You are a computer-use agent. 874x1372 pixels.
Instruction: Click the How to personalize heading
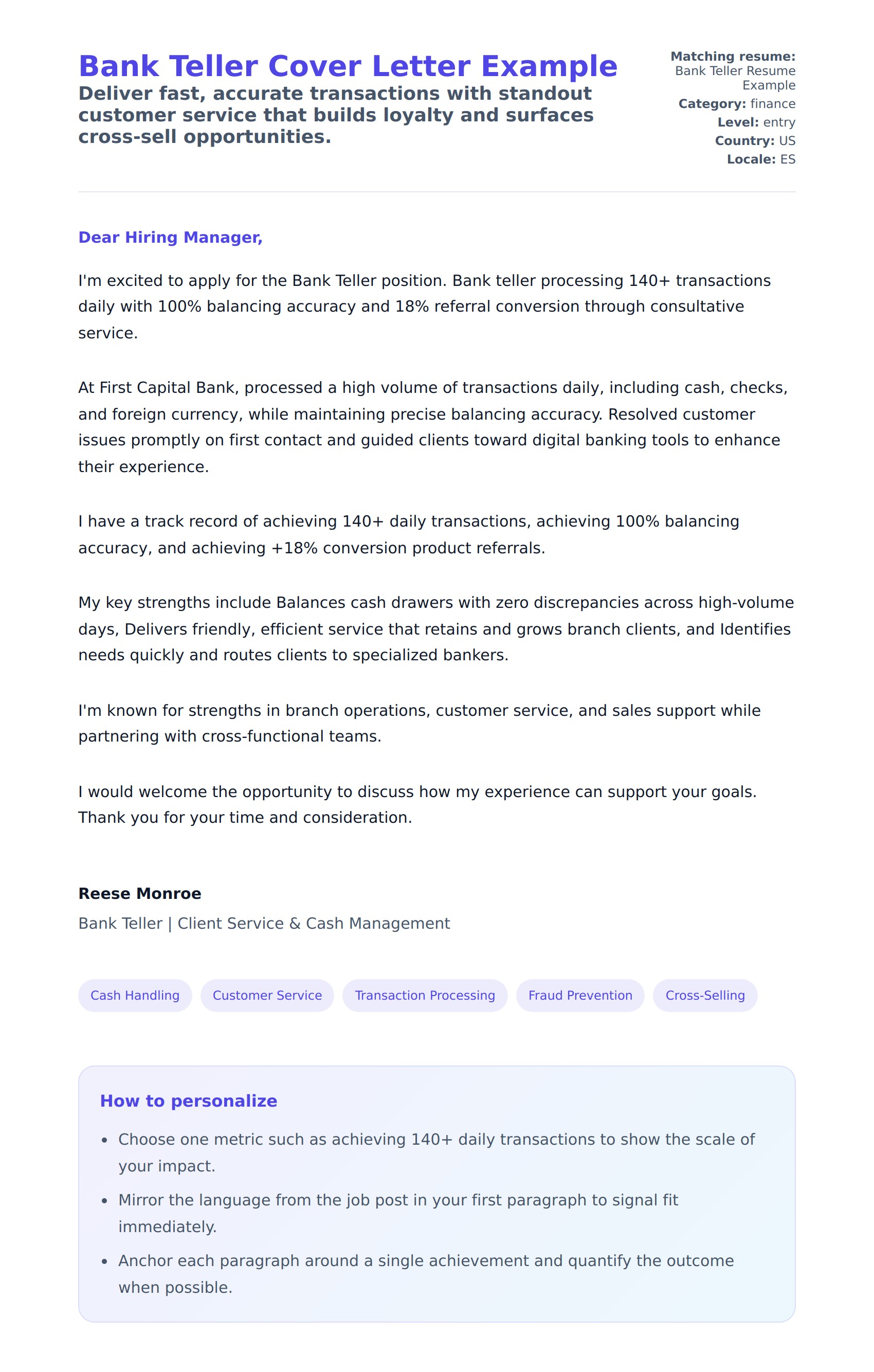[189, 1101]
